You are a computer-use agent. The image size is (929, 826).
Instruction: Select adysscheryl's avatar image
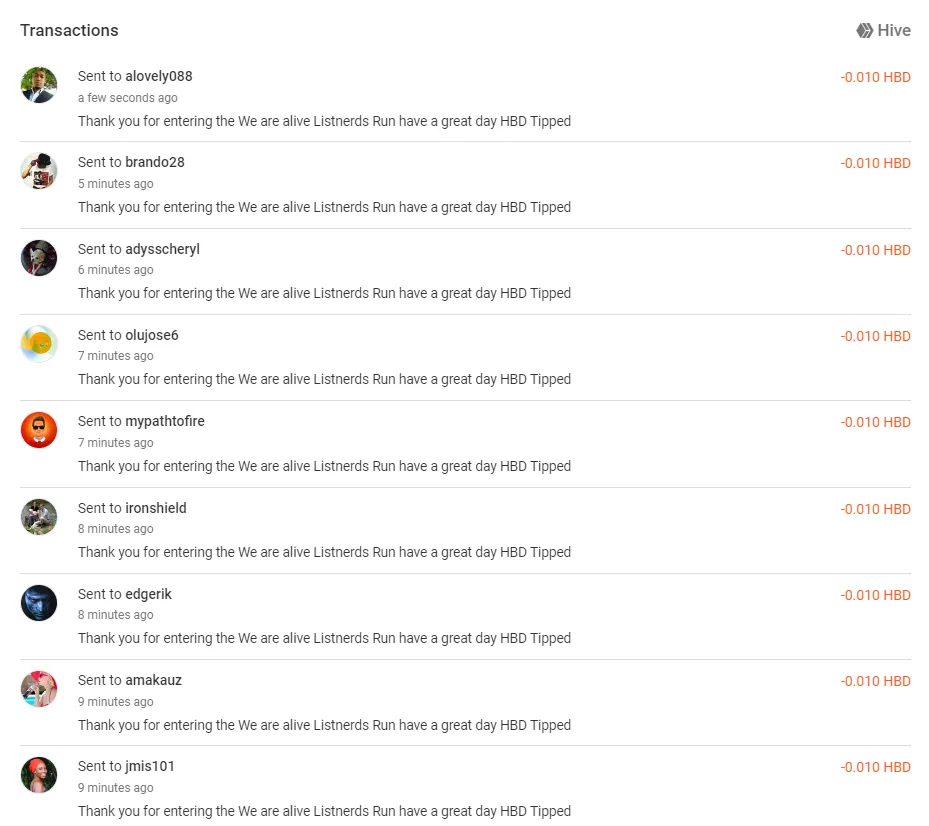coord(39,258)
